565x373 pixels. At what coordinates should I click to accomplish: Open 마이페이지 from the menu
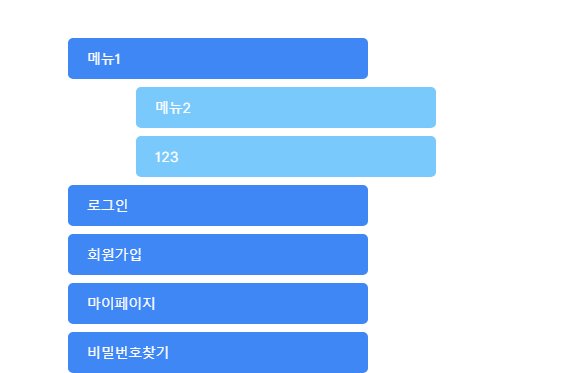click(218, 303)
